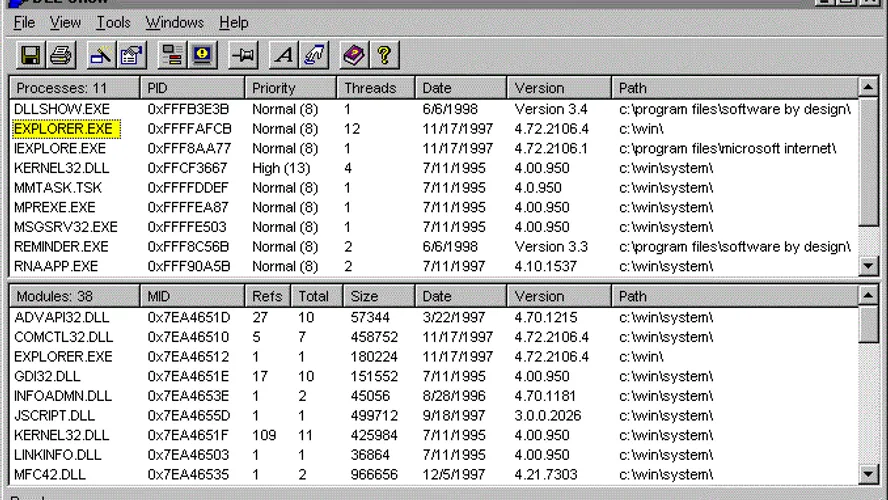Open font selection with the A icon
The height and width of the screenshot is (500, 888).
pos(284,56)
